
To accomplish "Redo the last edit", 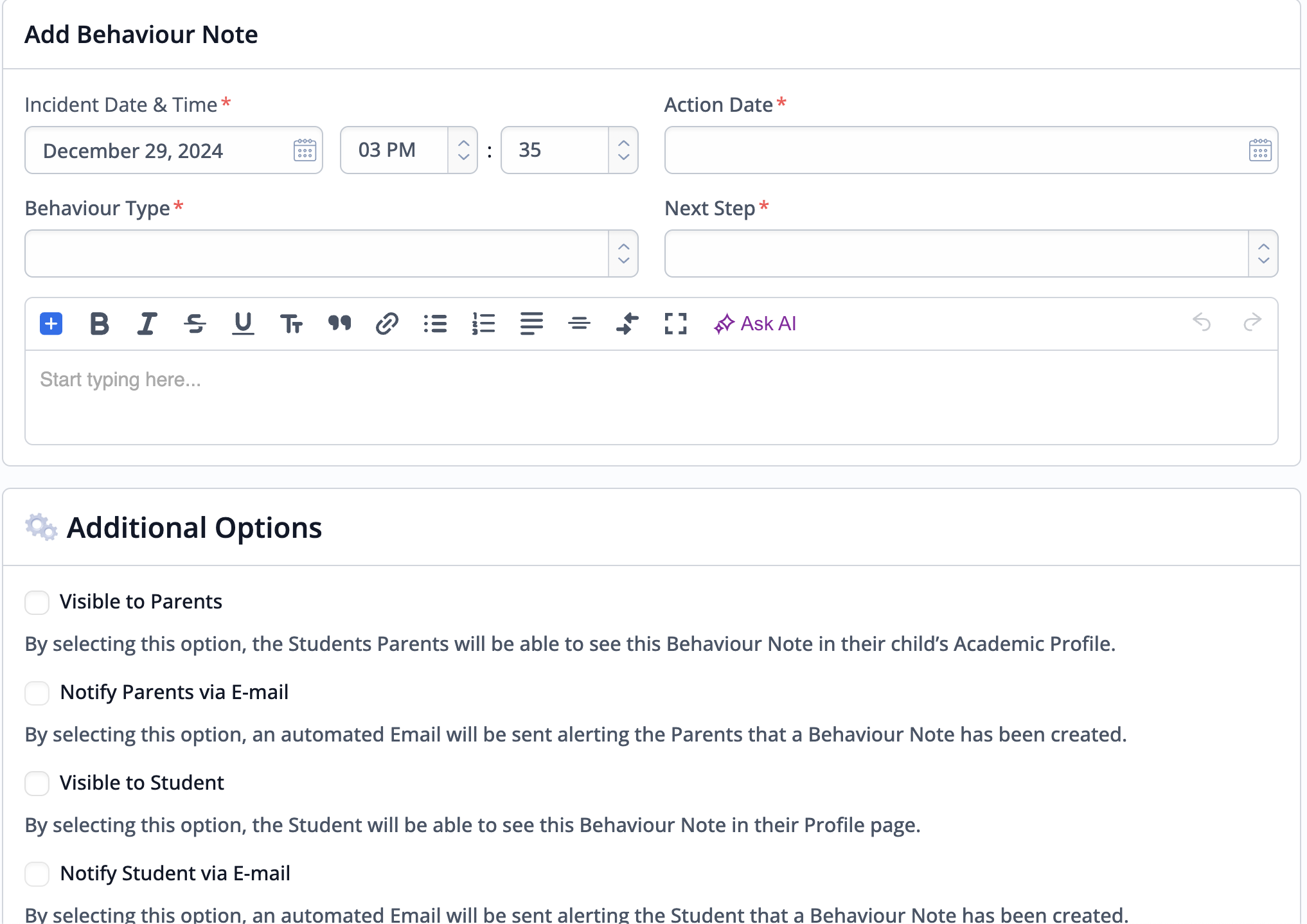I will coord(1252,322).
